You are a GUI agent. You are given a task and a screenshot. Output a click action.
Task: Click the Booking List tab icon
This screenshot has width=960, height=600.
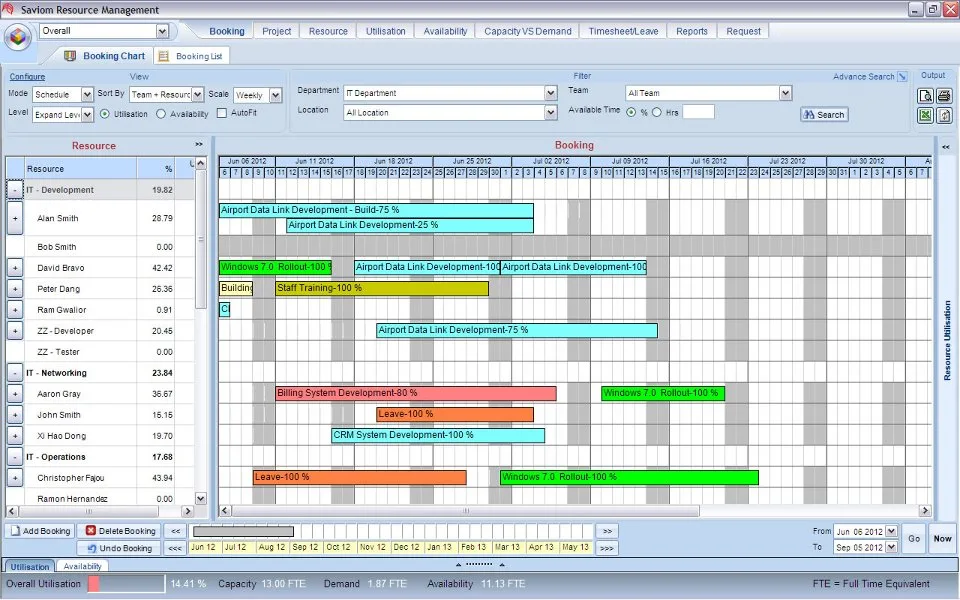(x=163, y=56)
